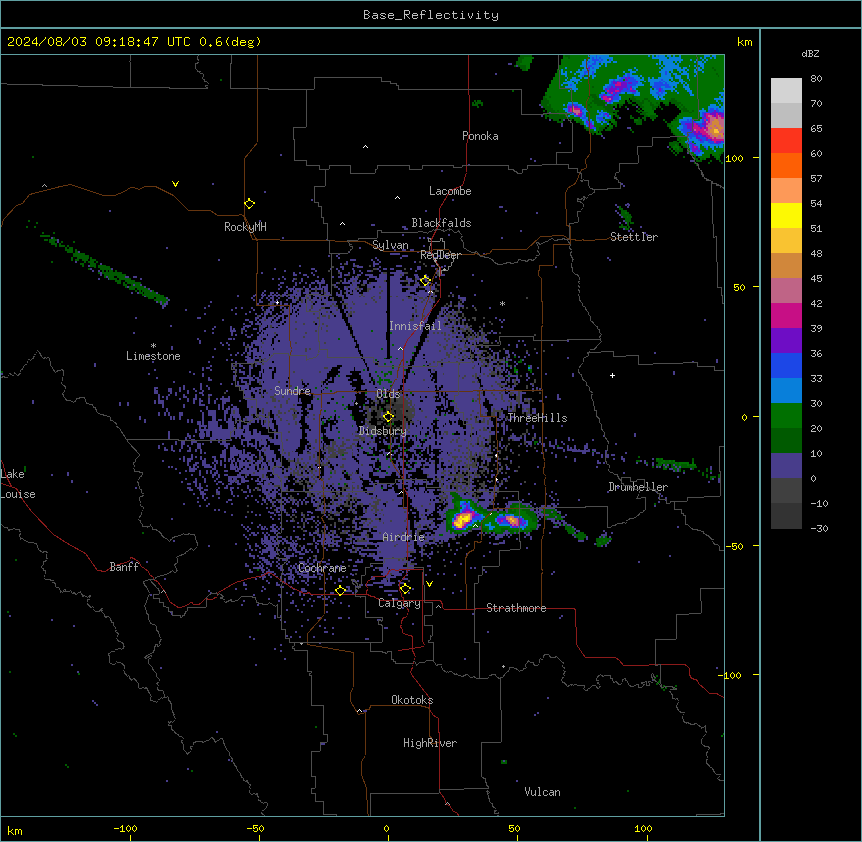Select slate purple swatch above legend value 0
Screen dimensions: 862x842
click(x=786, y=466)
